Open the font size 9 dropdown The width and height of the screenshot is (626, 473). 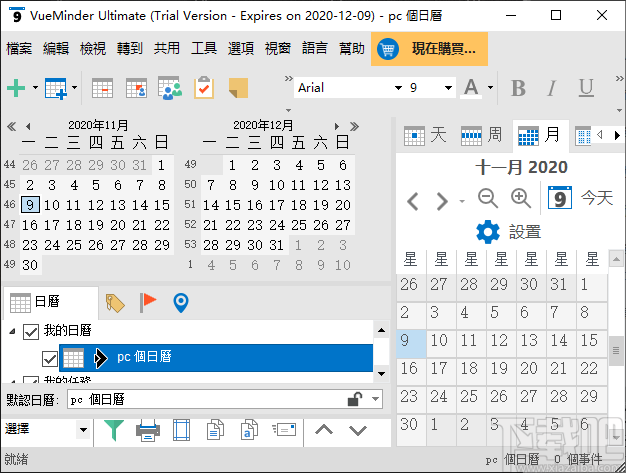tap(448, 88)
